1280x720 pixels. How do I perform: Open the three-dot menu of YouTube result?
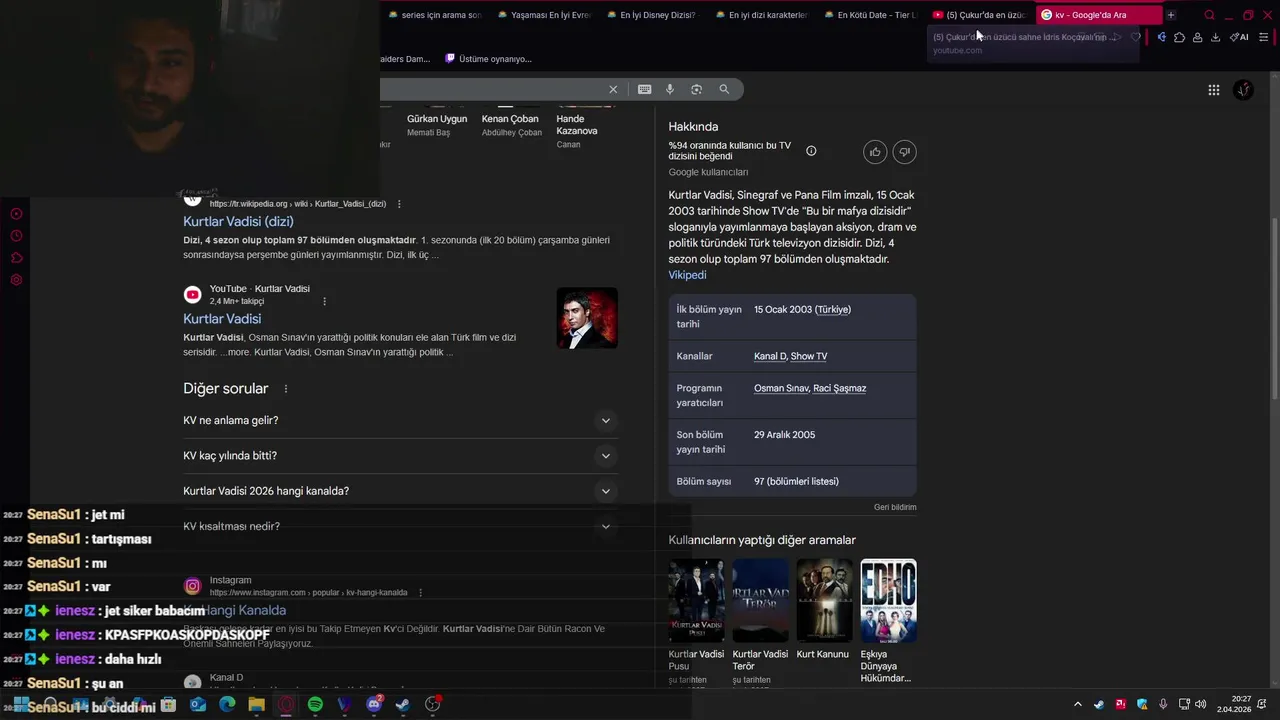(324, 301)
